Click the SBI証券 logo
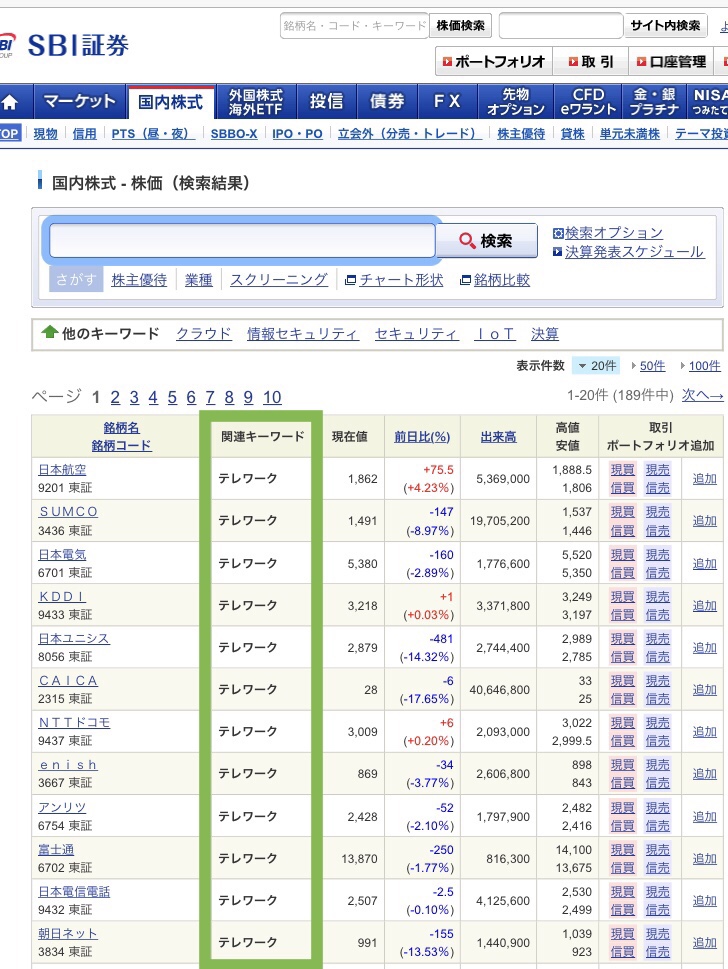This screenshot has height=969, width=728. pos(64,45)
